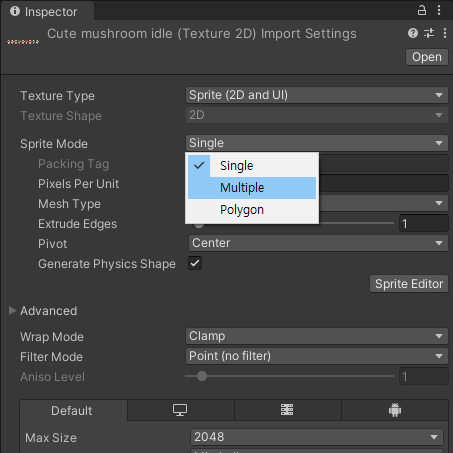Select the Android platform tab
Screen dimensions: 453x453
[x=395, y=410]
